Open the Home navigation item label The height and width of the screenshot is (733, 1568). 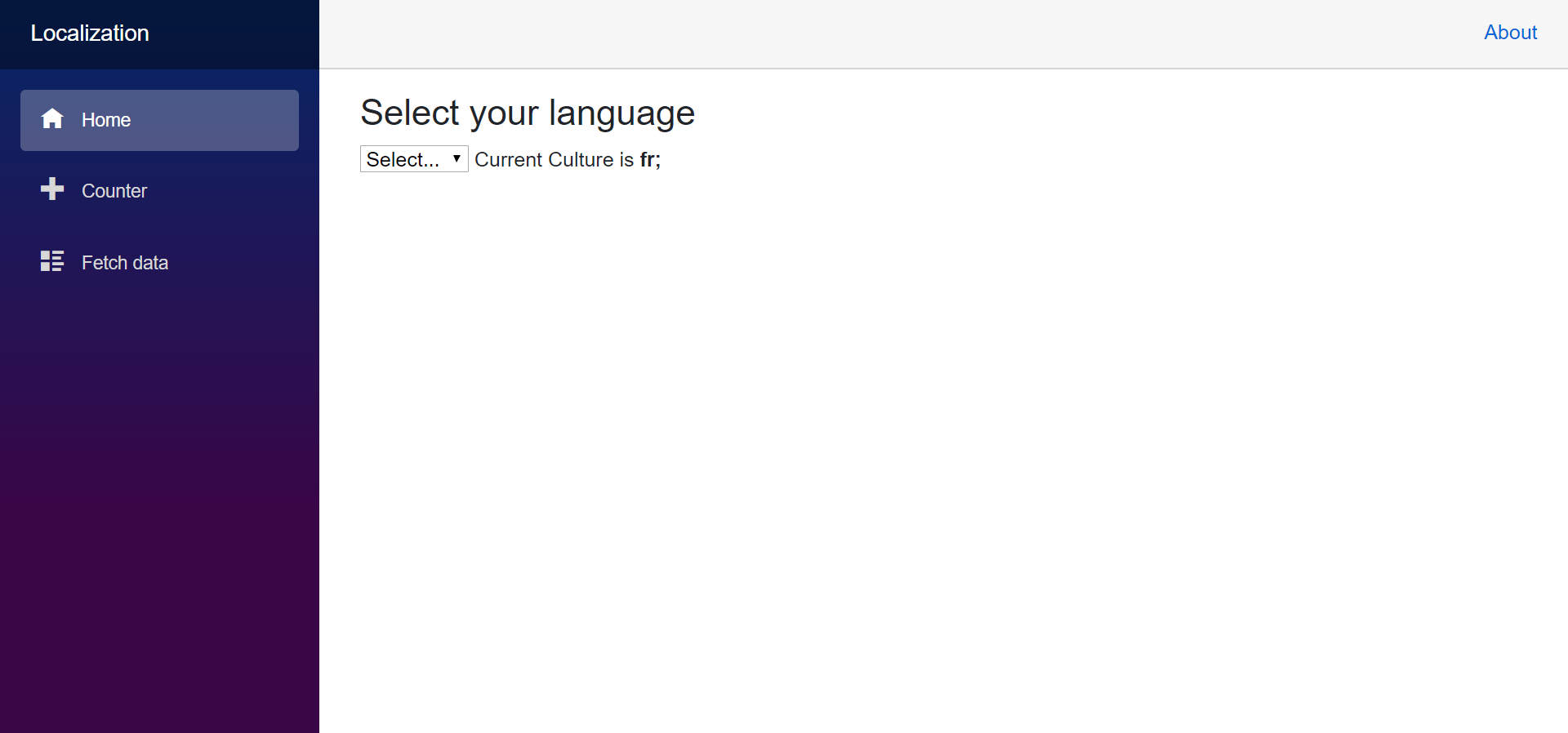coord(106,120)
